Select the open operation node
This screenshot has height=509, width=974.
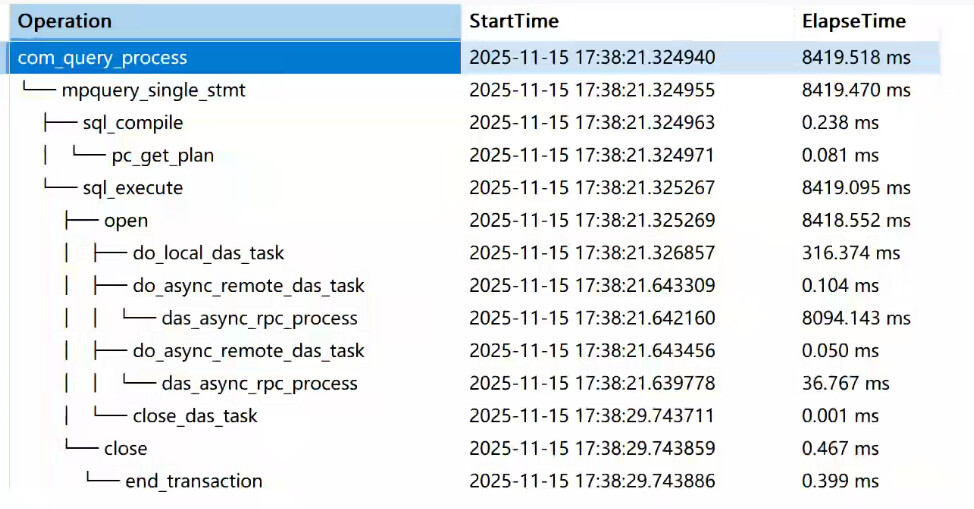pos(125,220)
